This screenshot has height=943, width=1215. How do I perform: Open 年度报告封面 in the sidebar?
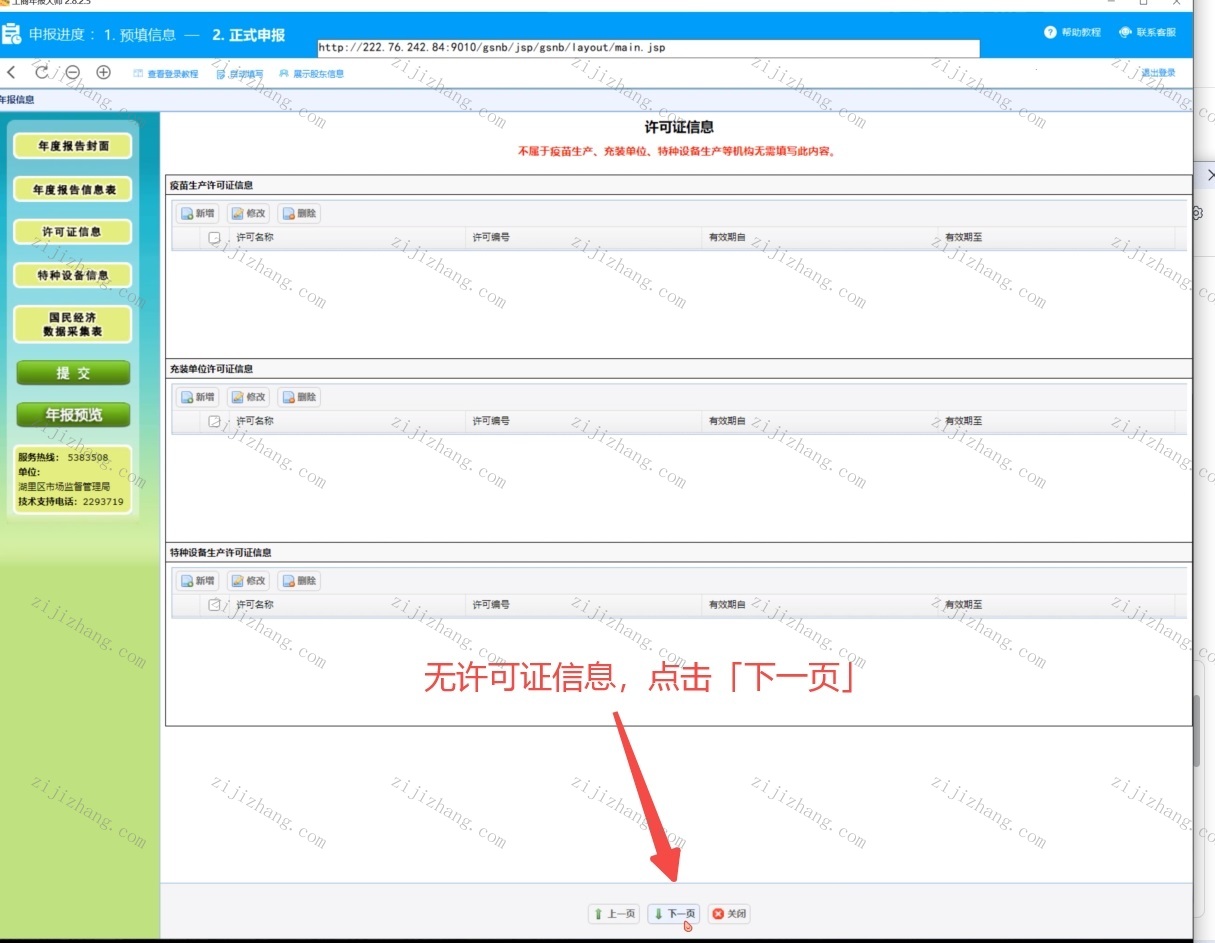pos(72,146)
